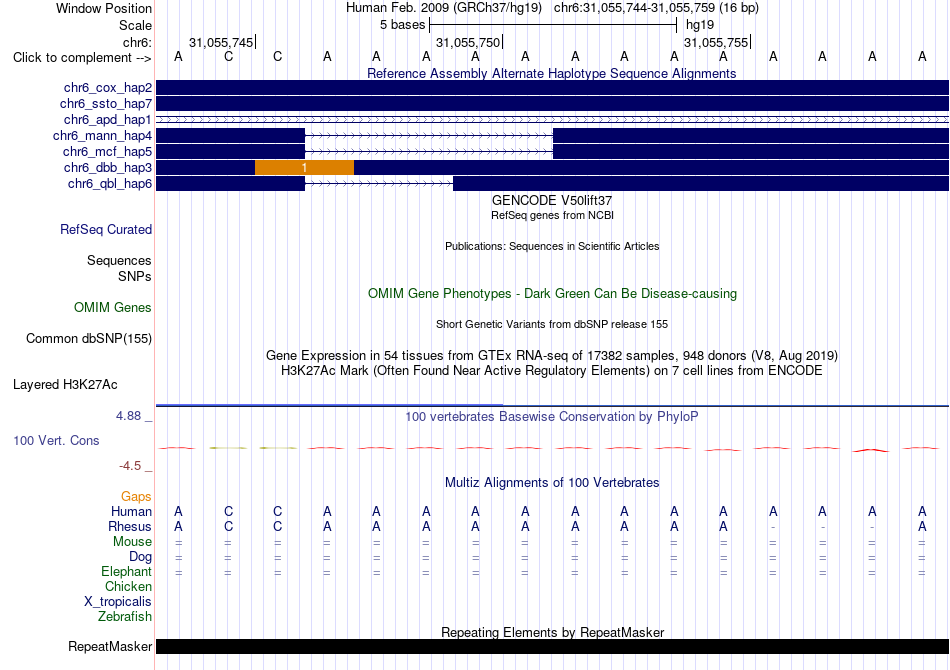Click the Gene Expression in 54 tissues title
This screenshot has height=670, width=950.
coord(552,356)
